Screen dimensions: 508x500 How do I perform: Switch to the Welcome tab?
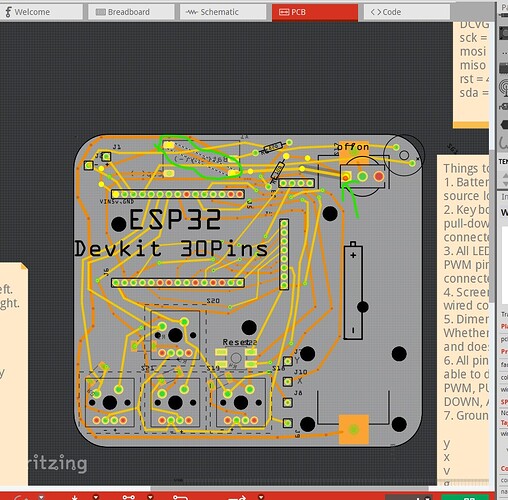tap(41, 12)
